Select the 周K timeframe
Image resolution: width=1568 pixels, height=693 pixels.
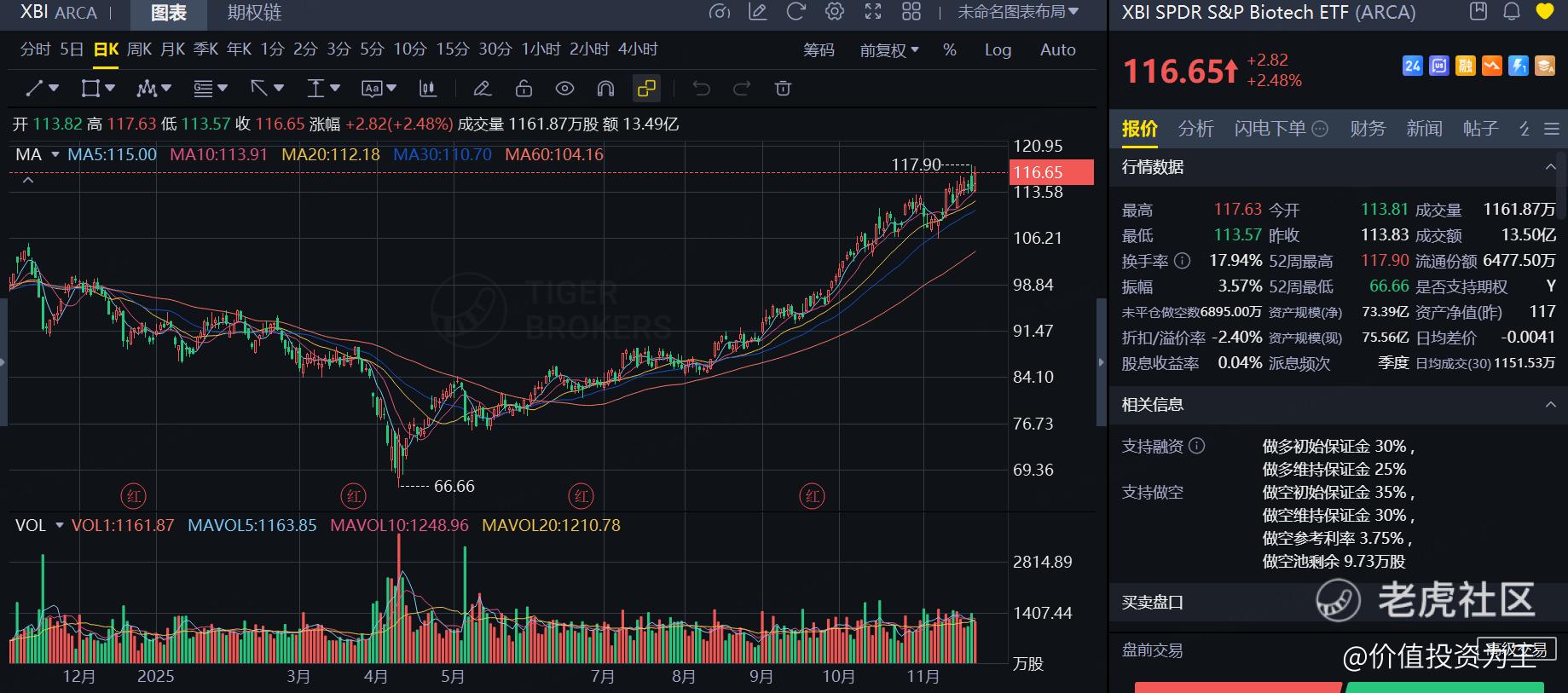[x=139, y=49]
